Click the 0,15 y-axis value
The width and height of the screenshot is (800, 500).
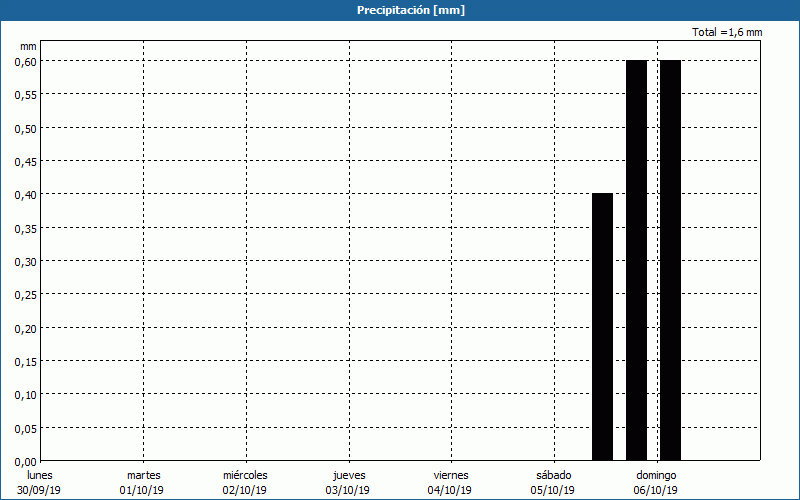tap(26, 362)
